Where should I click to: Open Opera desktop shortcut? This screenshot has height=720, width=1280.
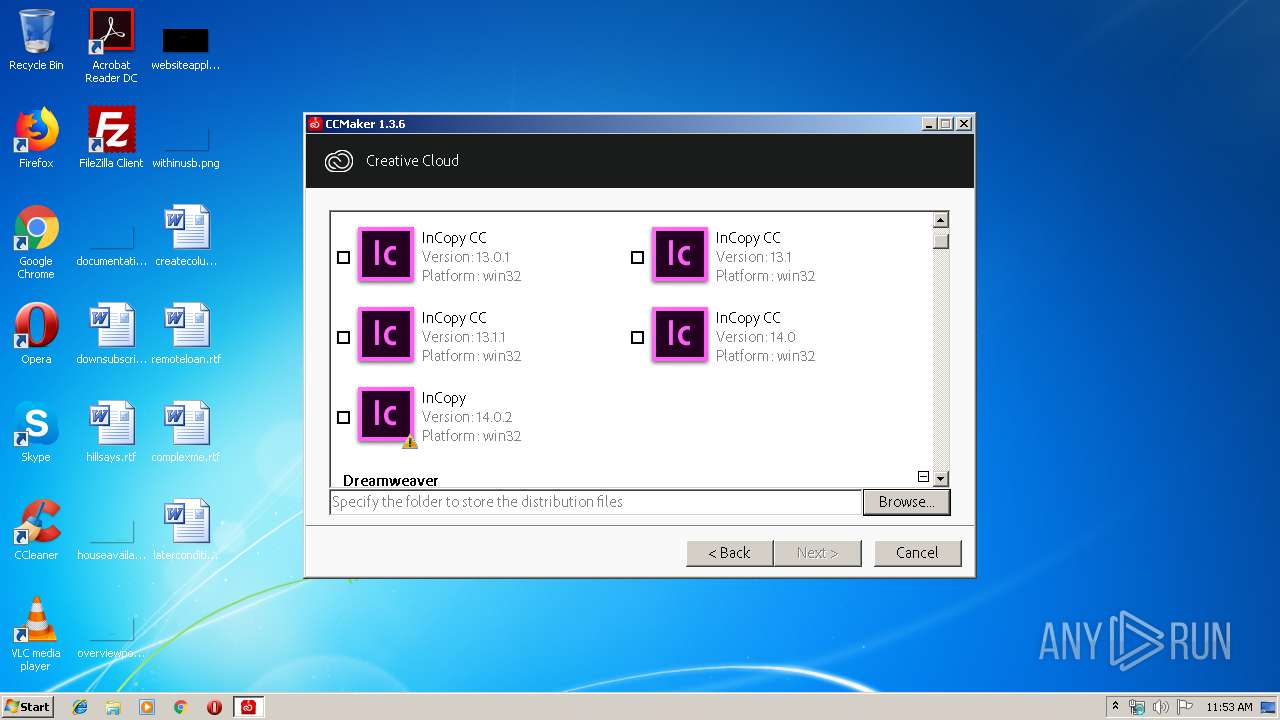[x=36, y=334]
